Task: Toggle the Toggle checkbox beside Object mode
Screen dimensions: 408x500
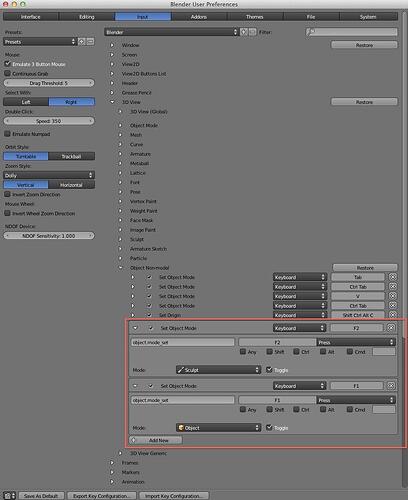Action: [269, 427]
